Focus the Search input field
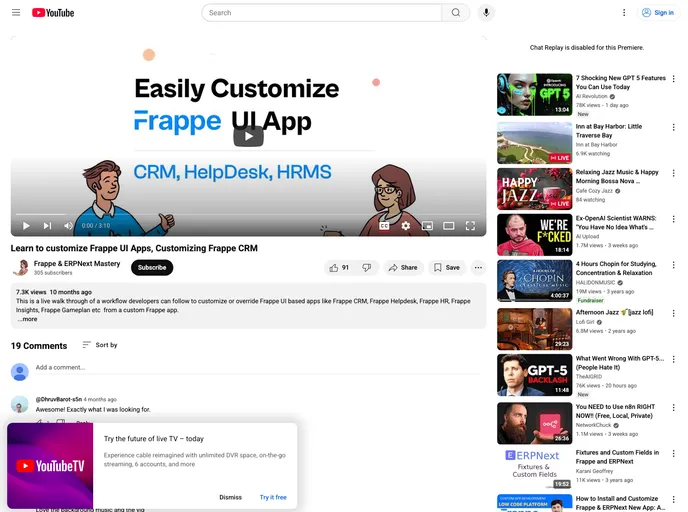Viewport: 688px width, 512px height. click(322, 13)
